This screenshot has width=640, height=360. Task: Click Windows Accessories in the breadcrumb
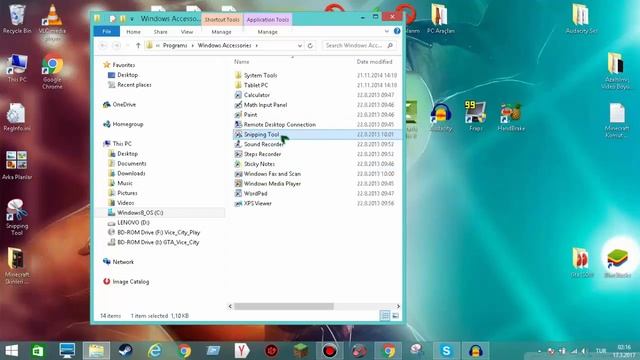[x=224, y=46]
